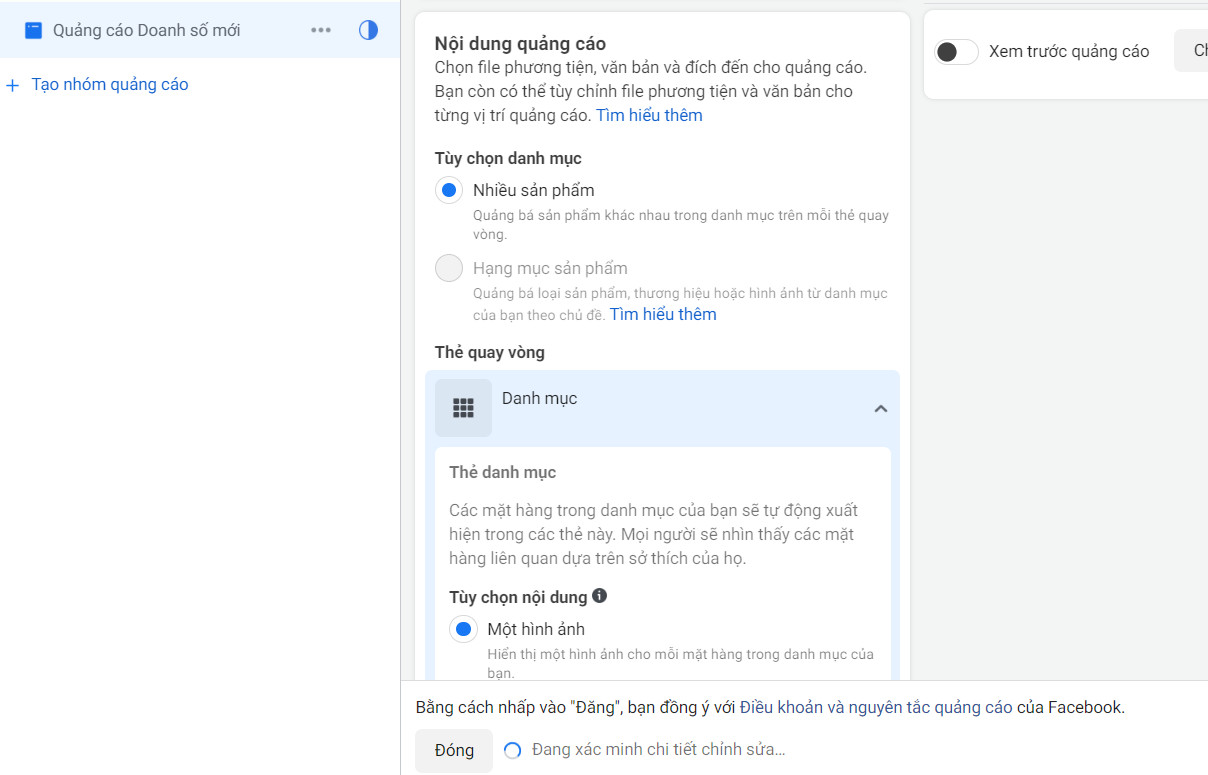The width and height of the screenshot is (1208, 775).
Task: Click the loading spinner next to Đang xác minh
Action: point(513,750)
